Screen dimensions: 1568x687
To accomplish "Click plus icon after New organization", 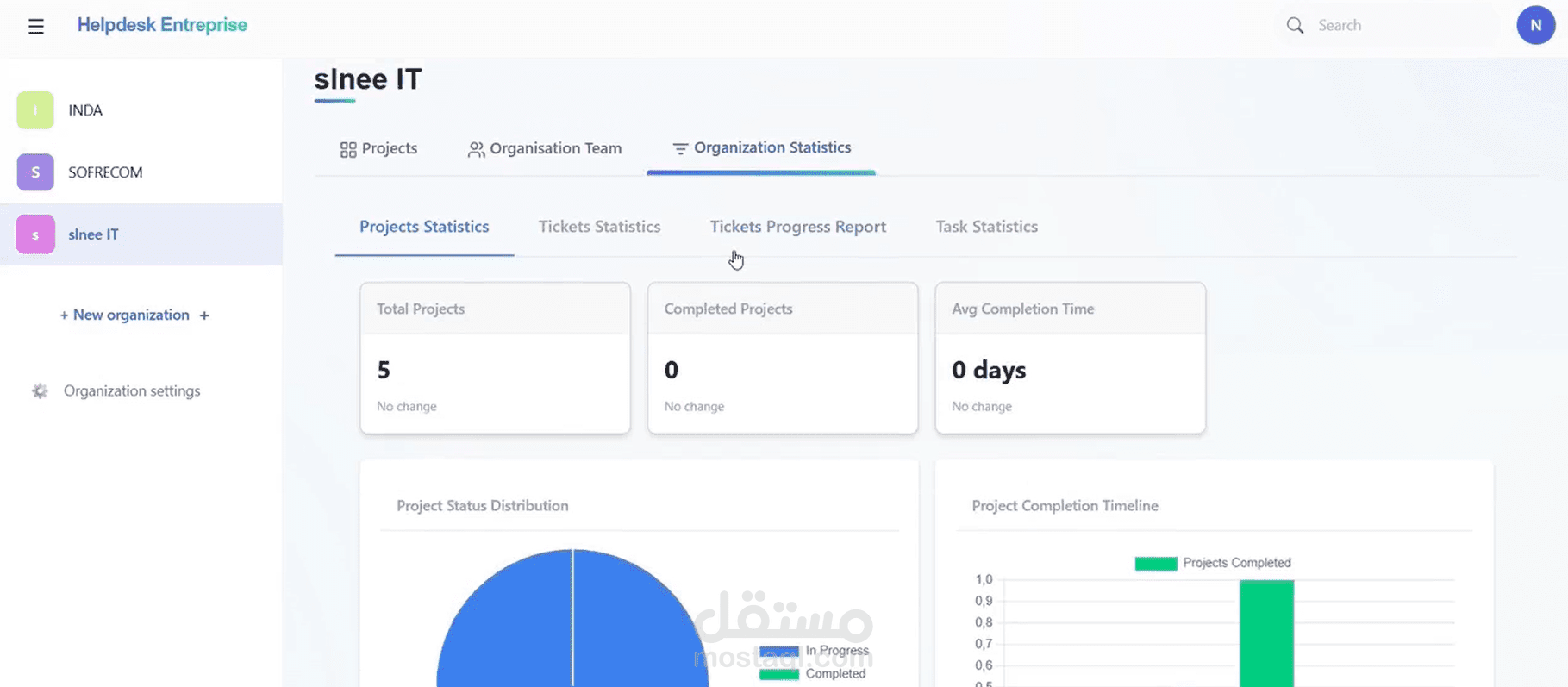I will tap(204, 315).
